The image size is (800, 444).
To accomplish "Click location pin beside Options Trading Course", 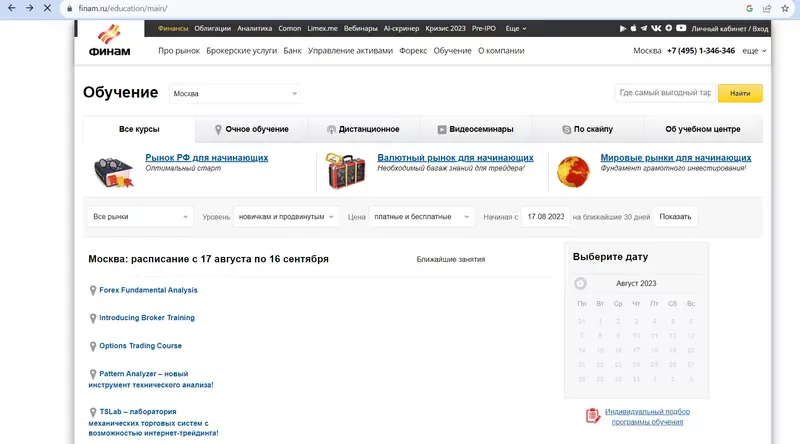I will [93, 347].
